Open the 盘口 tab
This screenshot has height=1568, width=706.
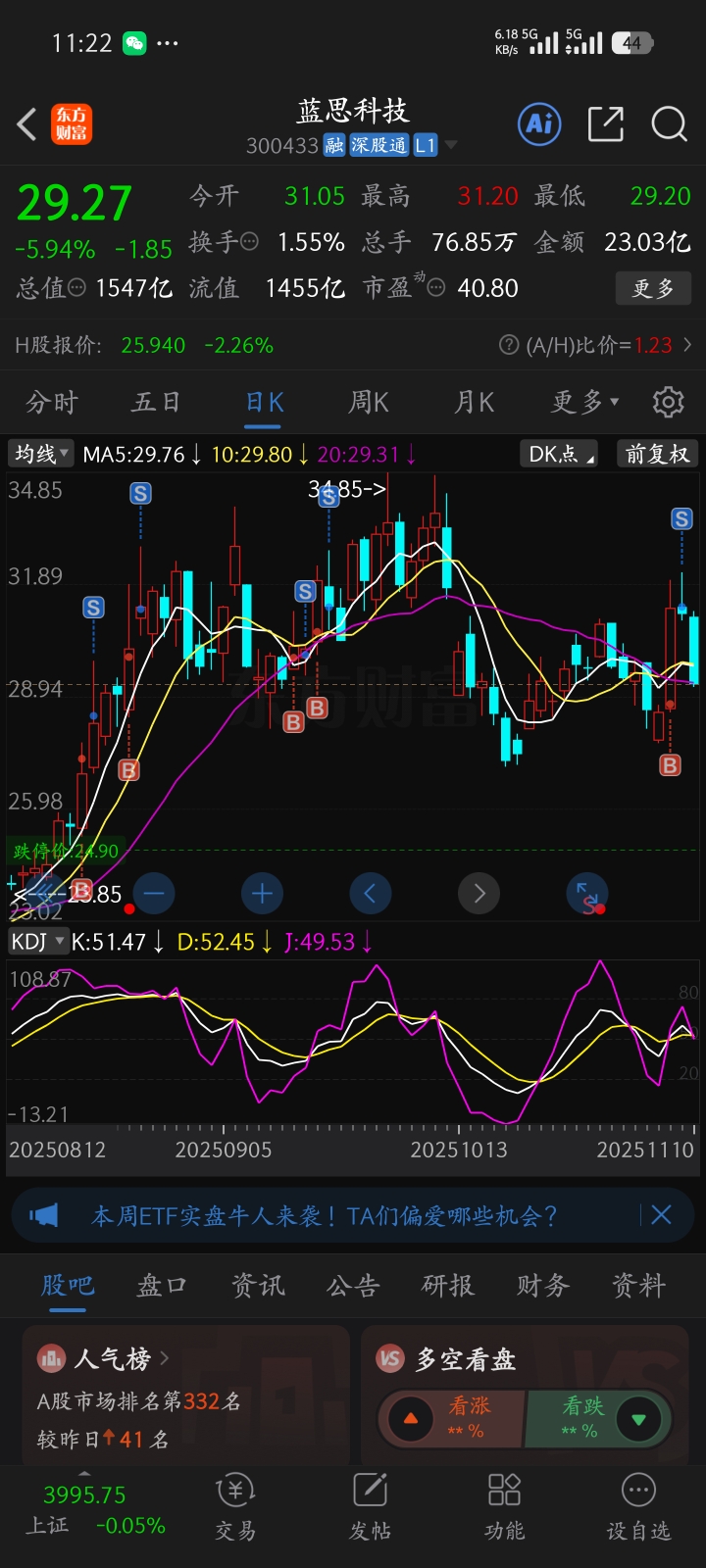tap(163, 1285)
